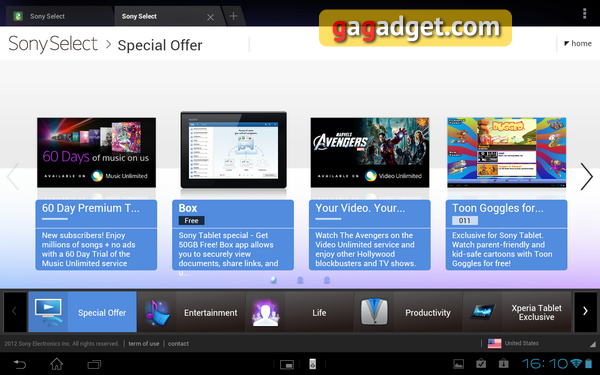Open Wi-Fi status icon
This screenshot has width=600, height=375.
tap(576, 363)
